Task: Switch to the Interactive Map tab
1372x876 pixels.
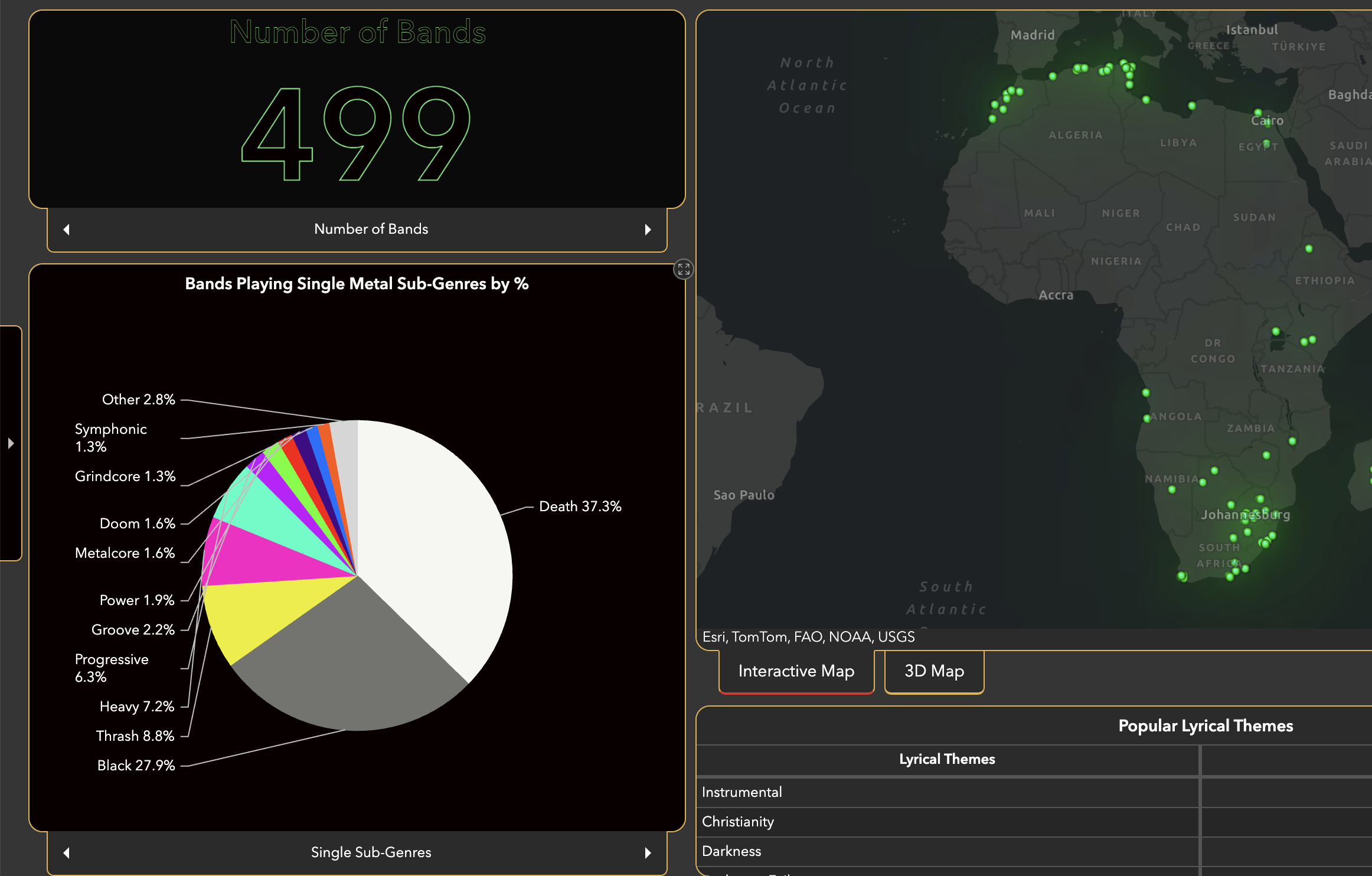Action: tap(796, 671)
